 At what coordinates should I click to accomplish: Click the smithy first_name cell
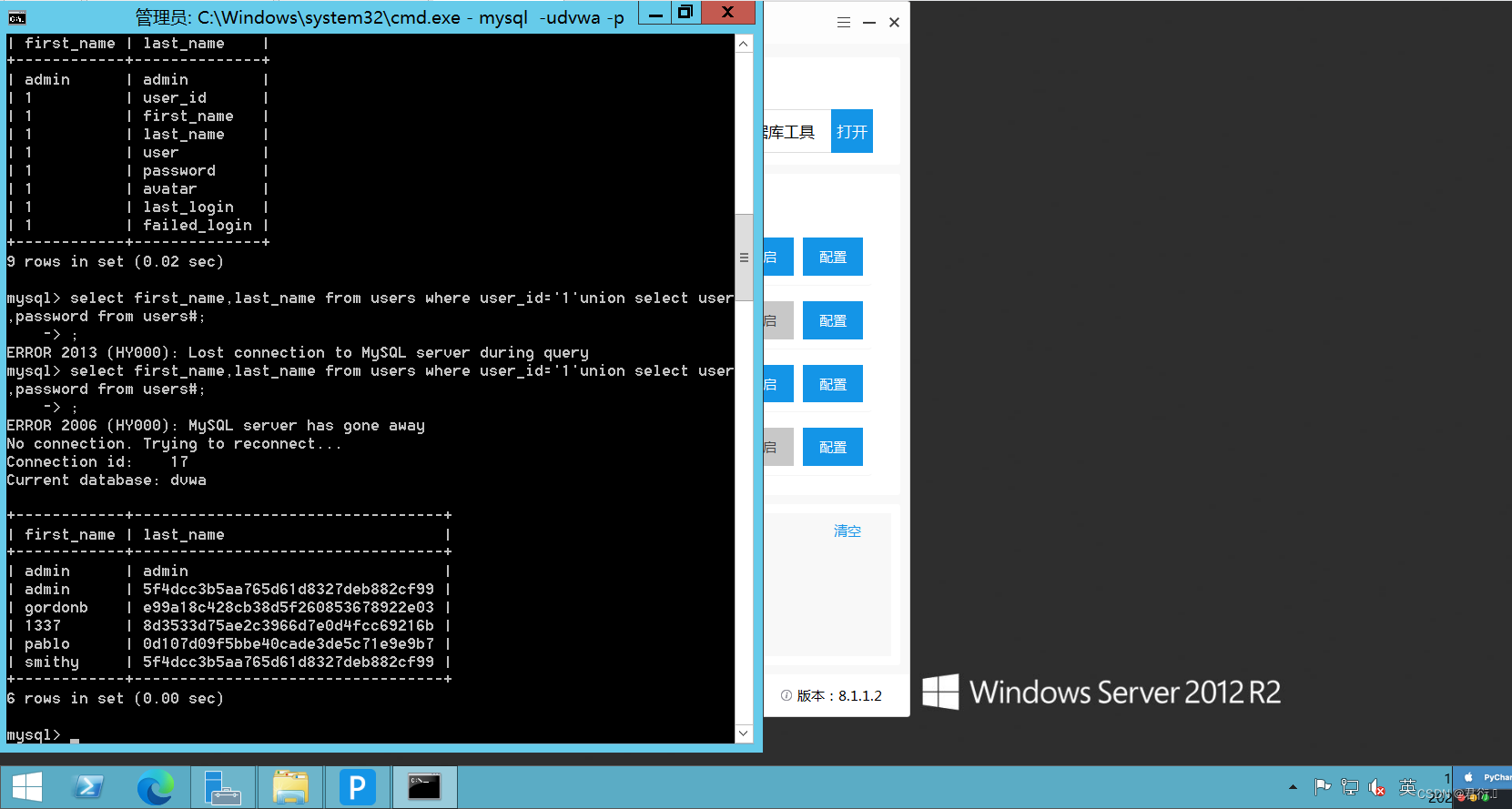(x=52, y=662)
